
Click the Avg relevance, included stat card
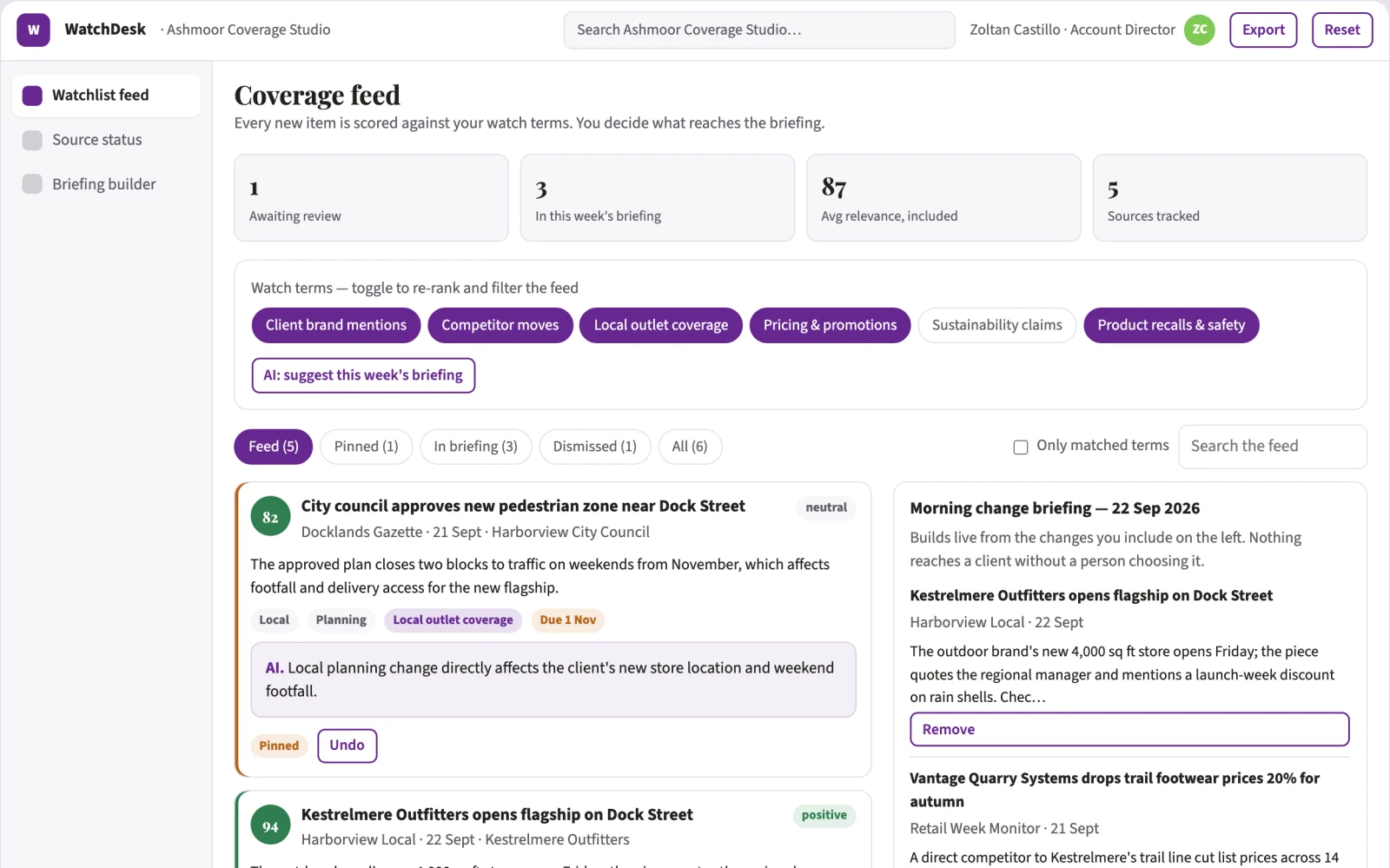(943, 198)
